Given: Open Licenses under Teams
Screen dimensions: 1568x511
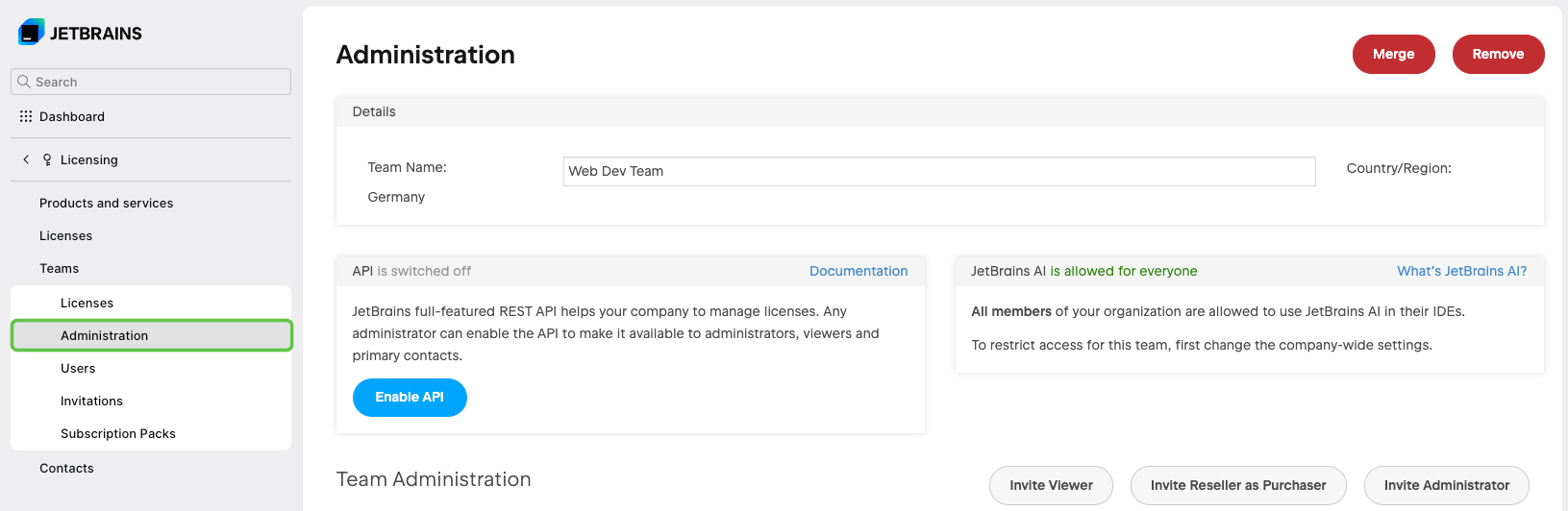Looking at the screenshot, I should pyautogui.click(x=87, y=303).
